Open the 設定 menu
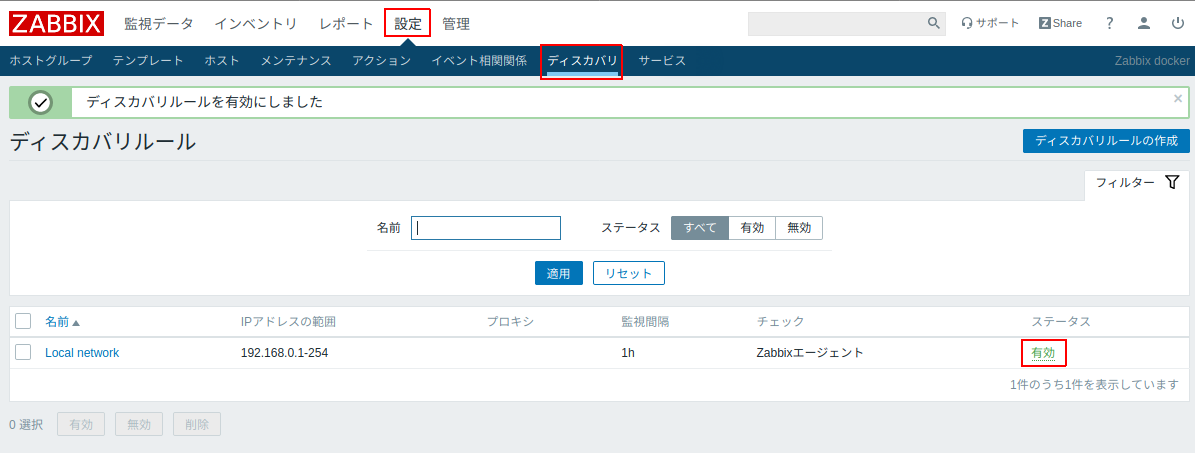The image size is (1195, 453). coord(408,24)
